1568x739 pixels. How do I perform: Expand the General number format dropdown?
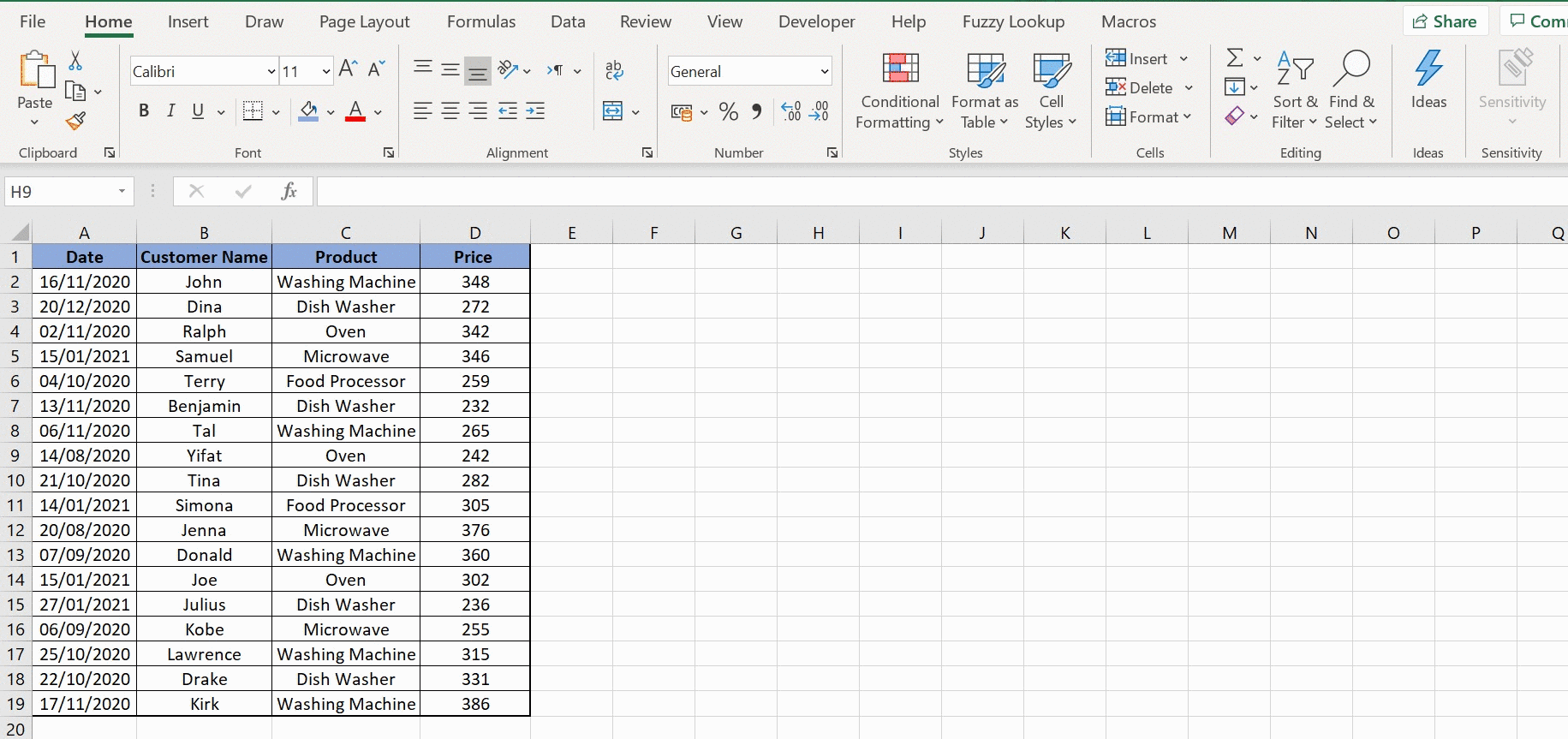[824, 72]
